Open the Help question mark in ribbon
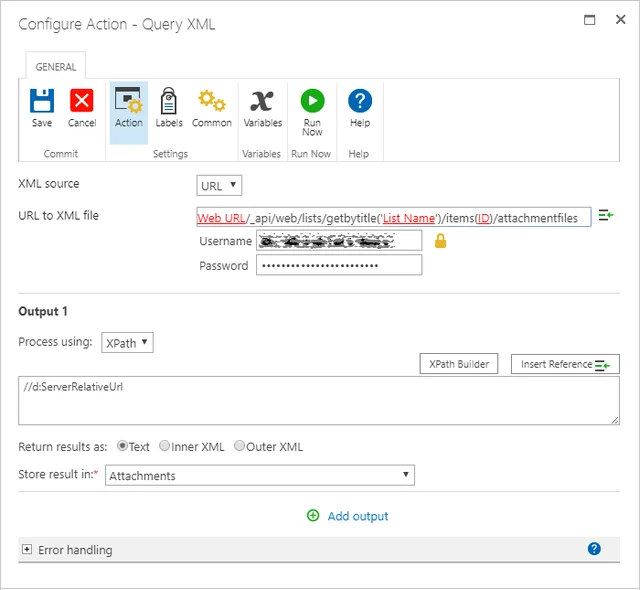This screenshot has height=590, width=640. (360, 100)
